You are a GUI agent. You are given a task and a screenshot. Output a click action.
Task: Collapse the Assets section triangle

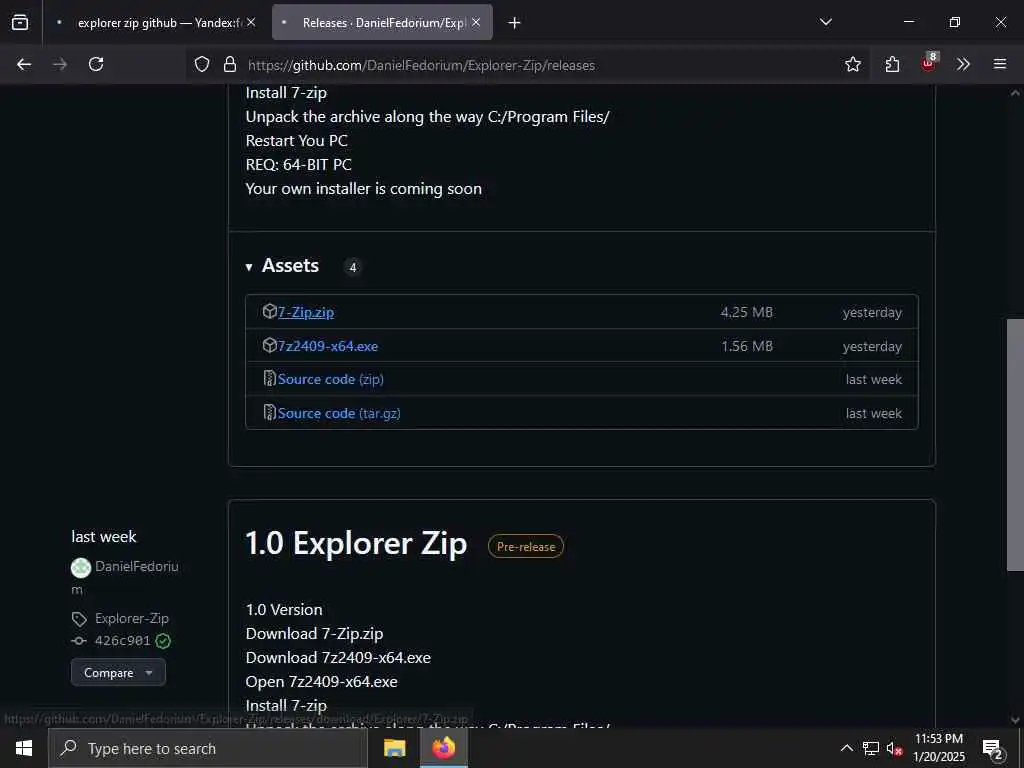click(x=249, y=267)
